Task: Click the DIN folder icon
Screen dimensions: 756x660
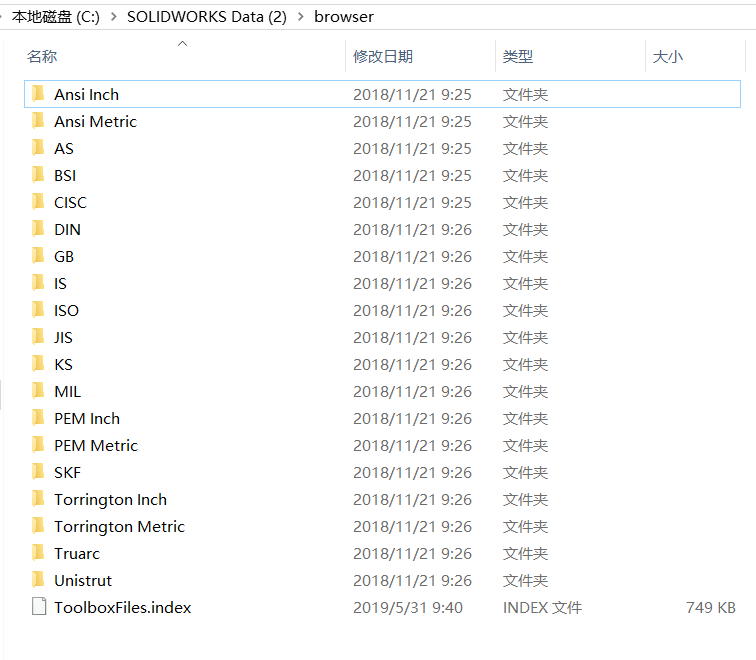Action: pos(39,229)
